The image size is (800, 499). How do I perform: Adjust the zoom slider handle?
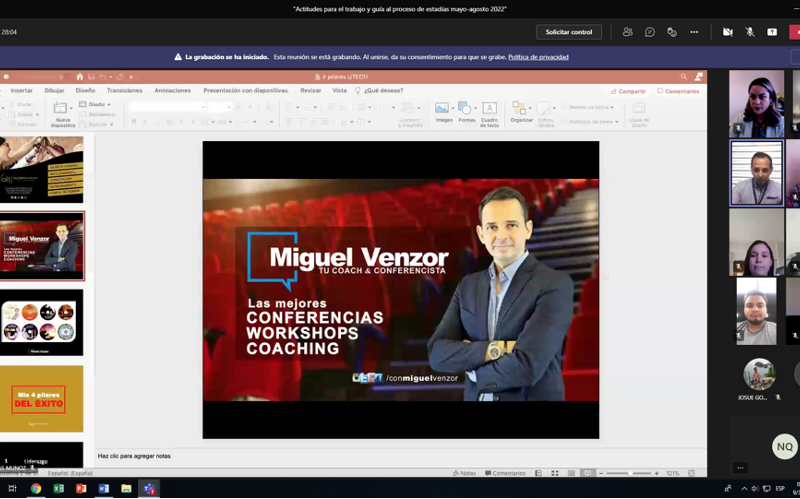tap(631, 473)
